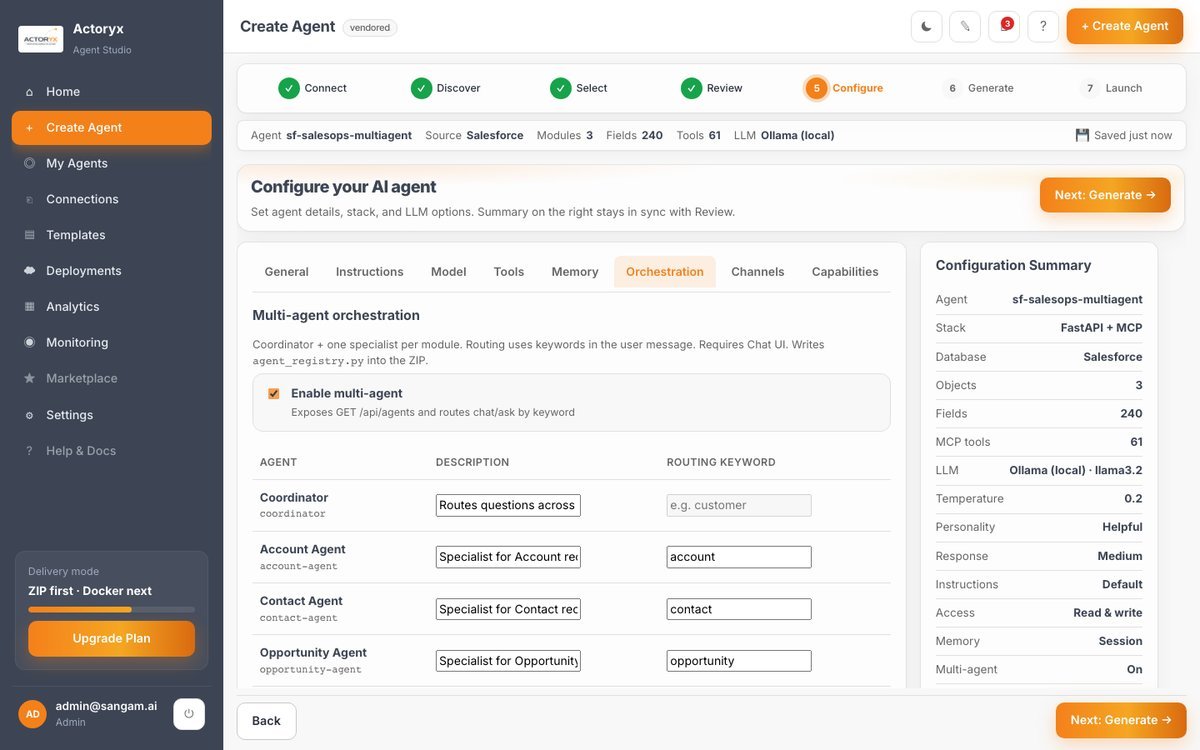Click the Back button
1200x750 pixels.
(x=266, y=721)
